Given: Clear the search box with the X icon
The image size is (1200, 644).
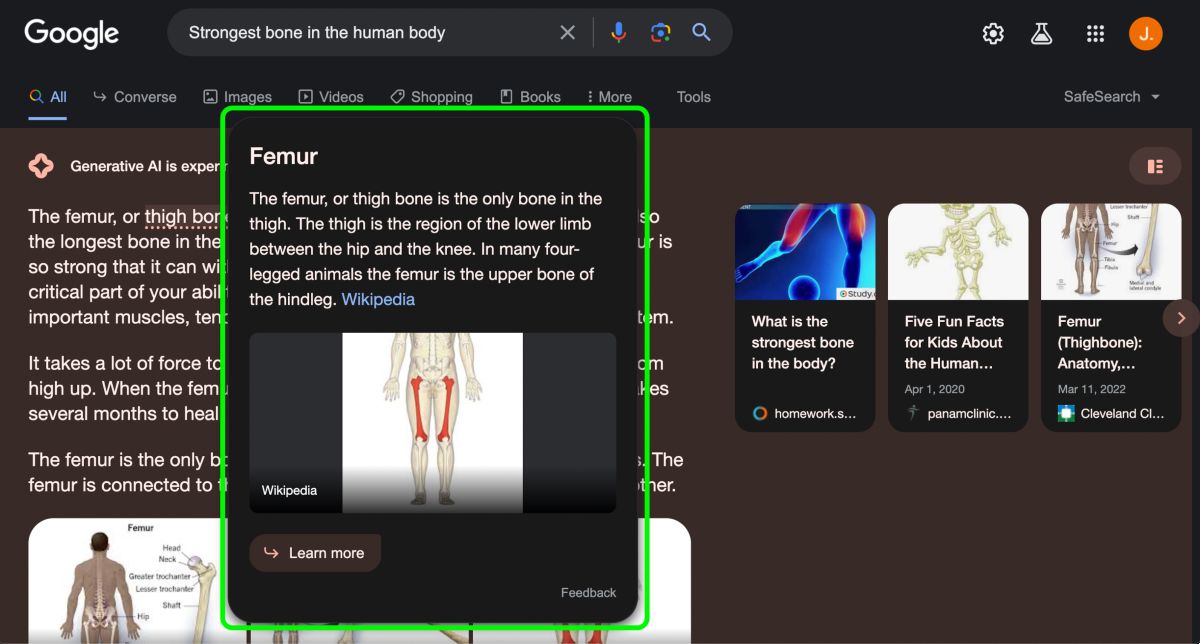Looking at the screenshot, I should click(x=567, y=32).
